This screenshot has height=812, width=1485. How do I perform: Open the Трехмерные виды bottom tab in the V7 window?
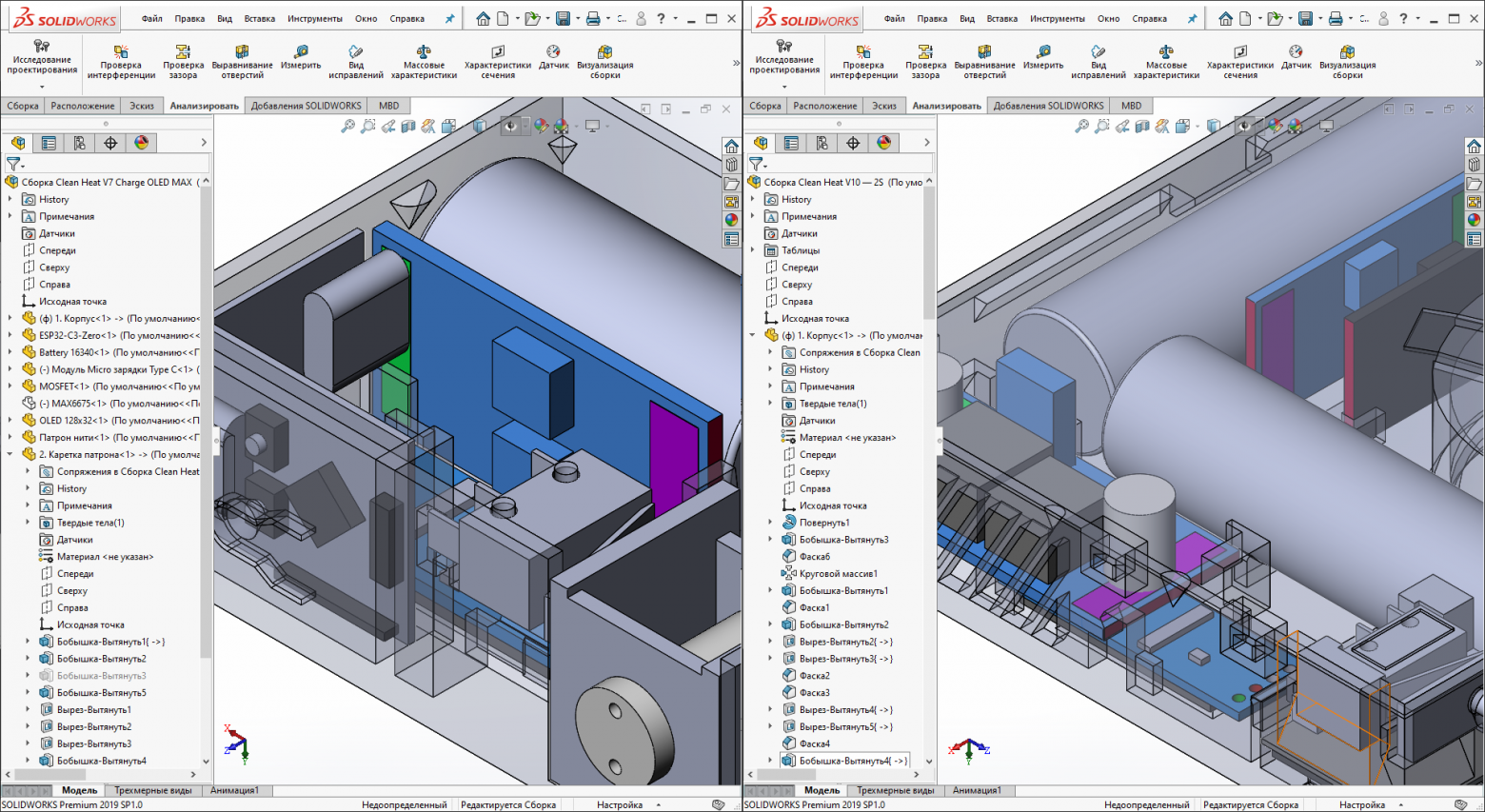click(153, 790)
